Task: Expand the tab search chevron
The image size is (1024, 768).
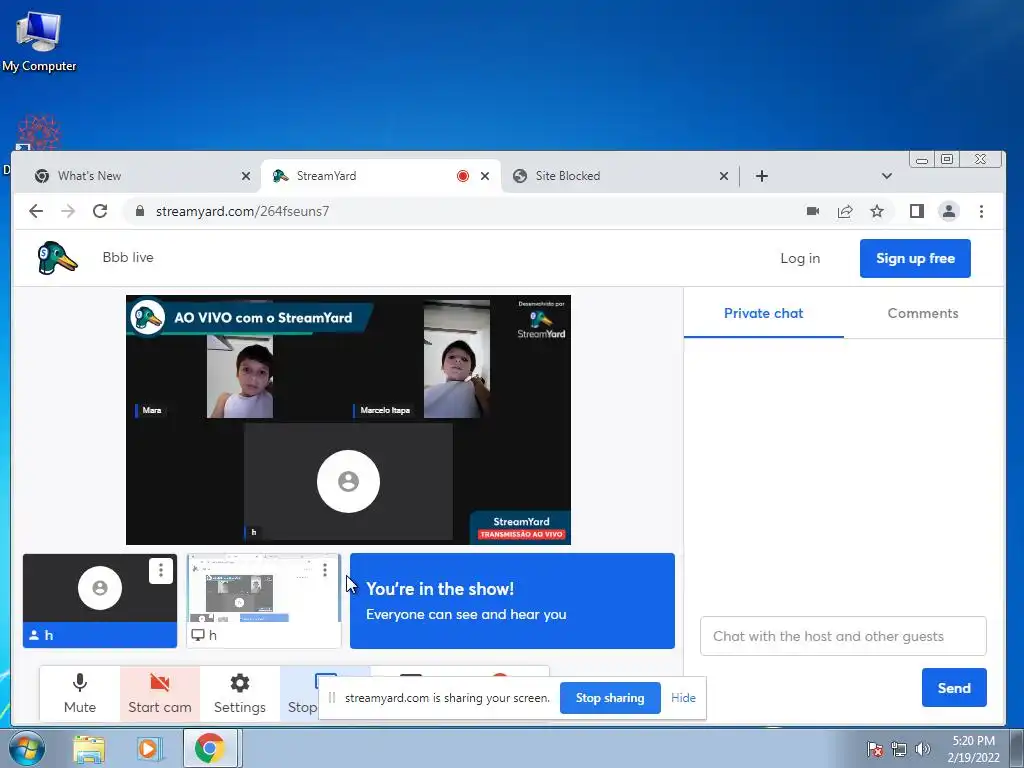Action: click(x=886, y=176)
